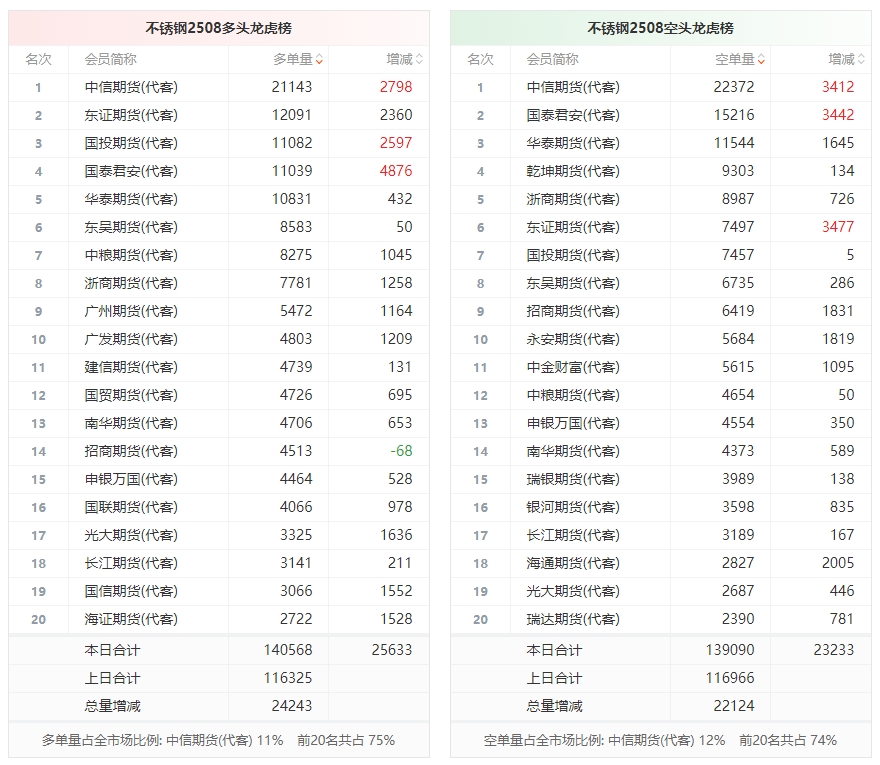880x765 pixels.
Task: Select 华泰期货(代客) in short table
Action: 573,143
